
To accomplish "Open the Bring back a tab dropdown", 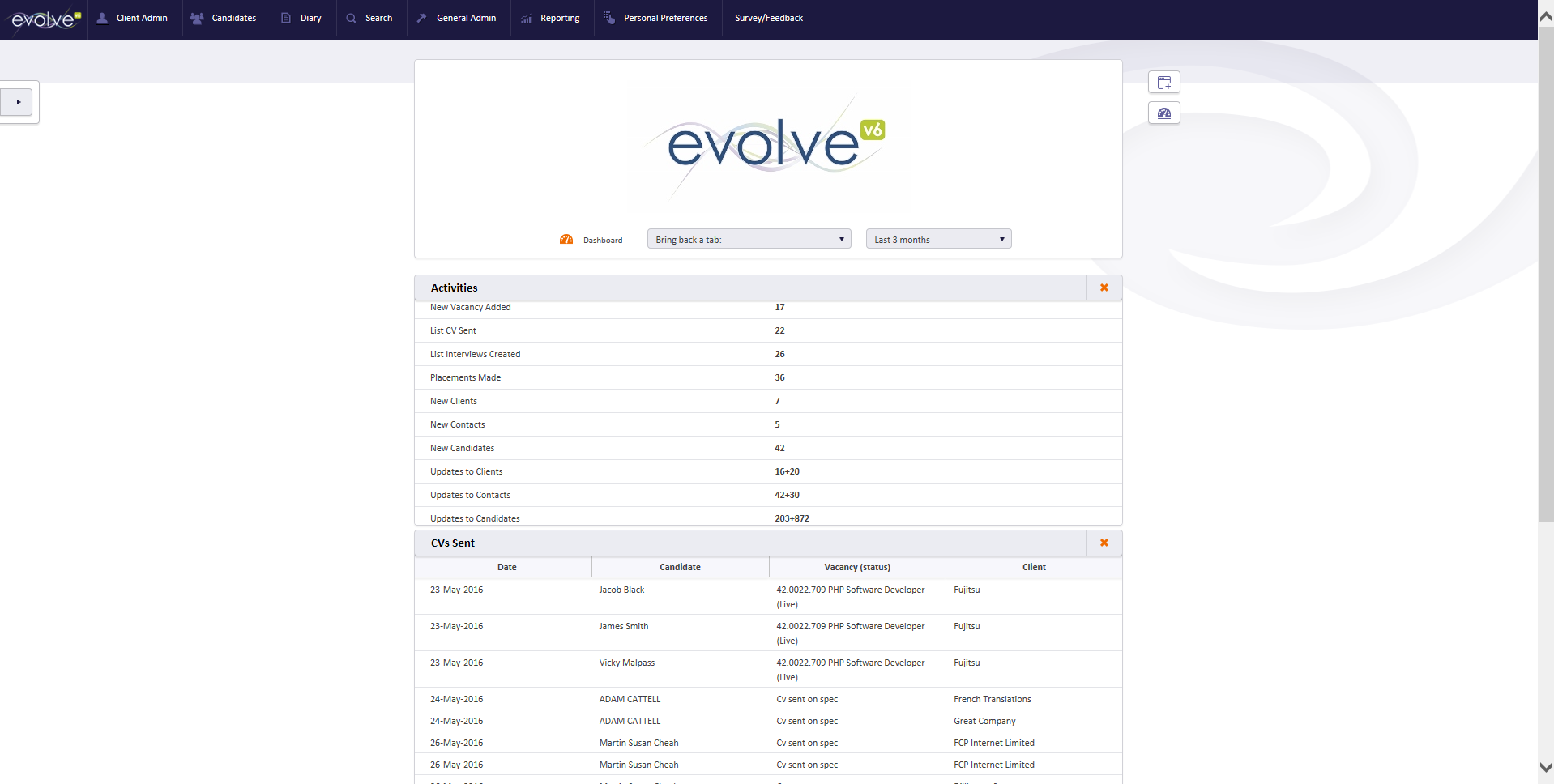I will [749, 239].
